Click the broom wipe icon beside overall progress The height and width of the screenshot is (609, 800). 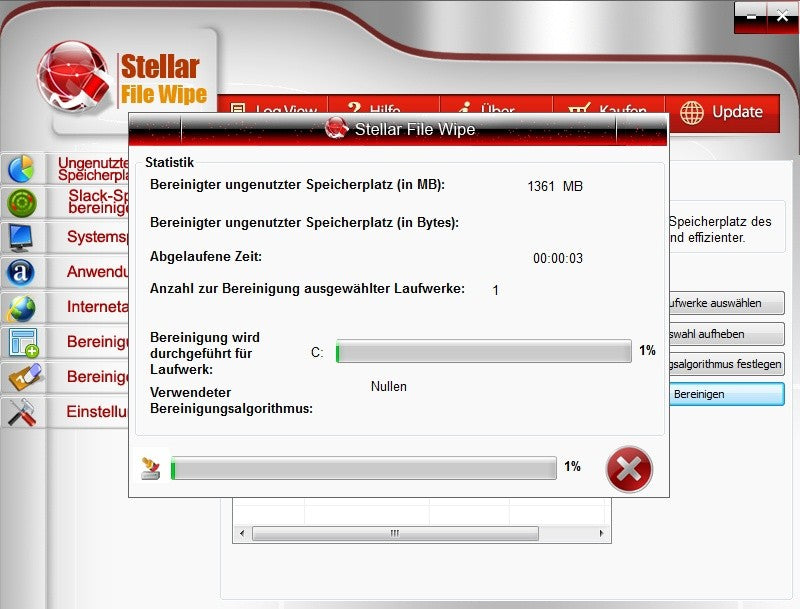point(151,469)
